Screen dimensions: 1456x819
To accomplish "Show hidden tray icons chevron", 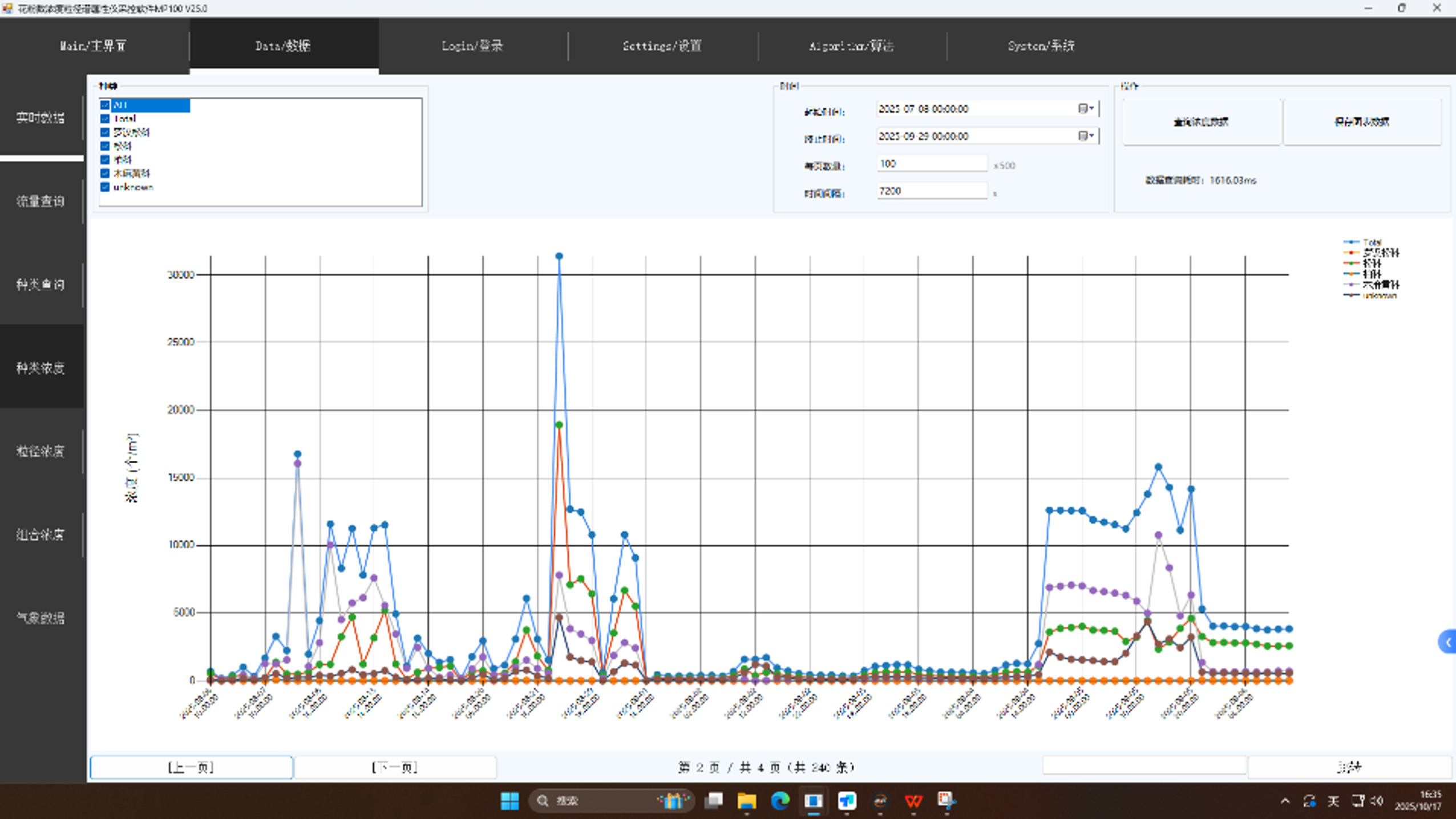I will (x=1285, y=801).
